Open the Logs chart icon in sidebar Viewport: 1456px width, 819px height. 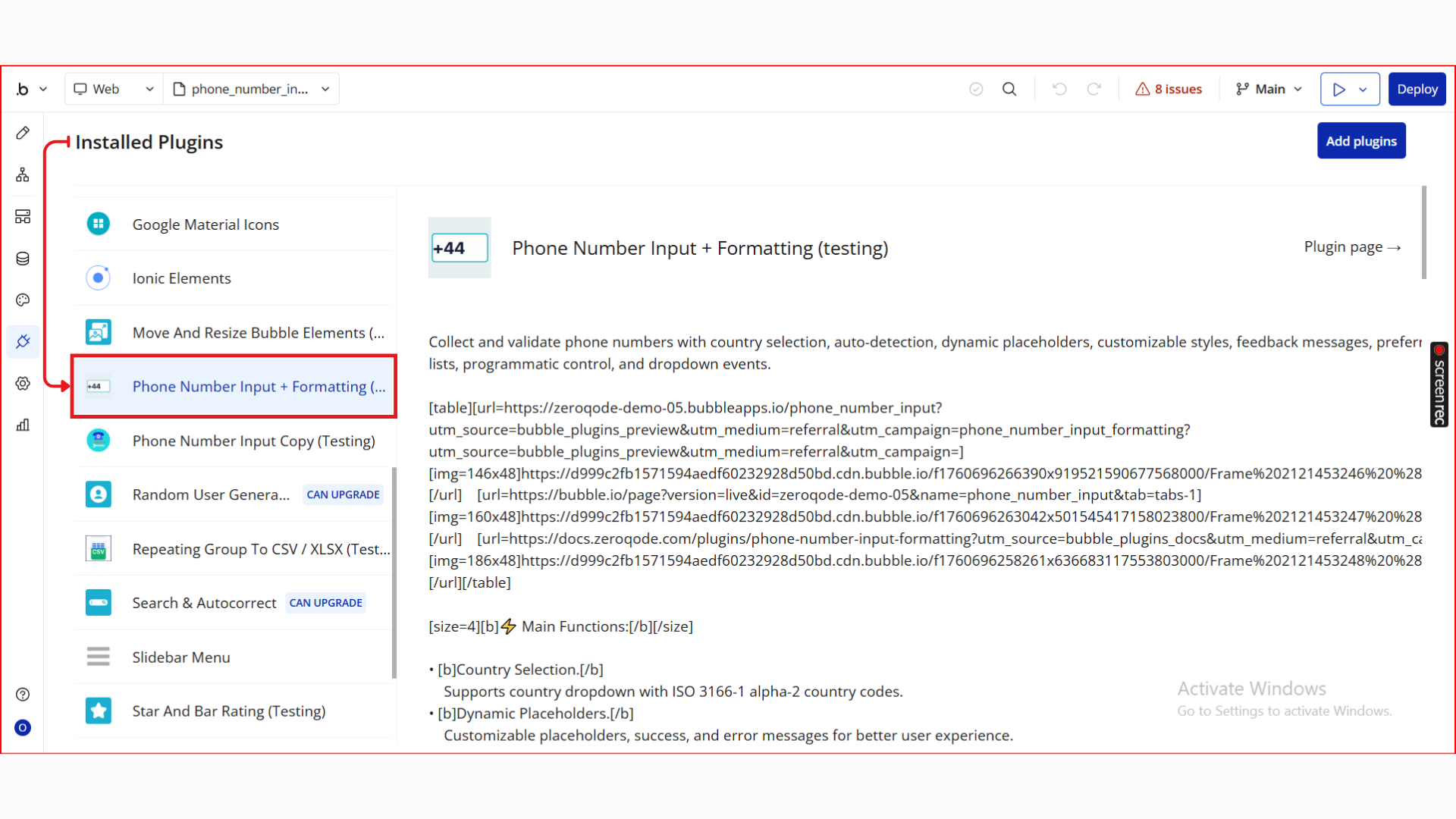(x=23, y=425)
